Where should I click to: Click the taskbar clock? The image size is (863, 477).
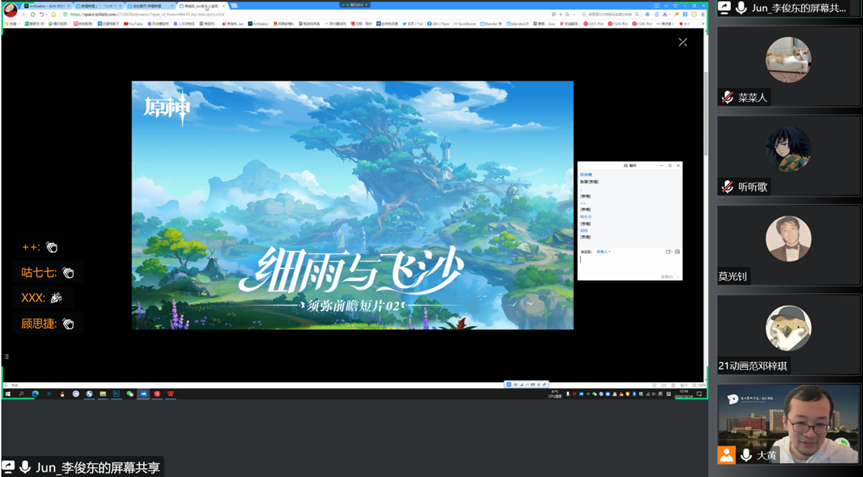682,394
